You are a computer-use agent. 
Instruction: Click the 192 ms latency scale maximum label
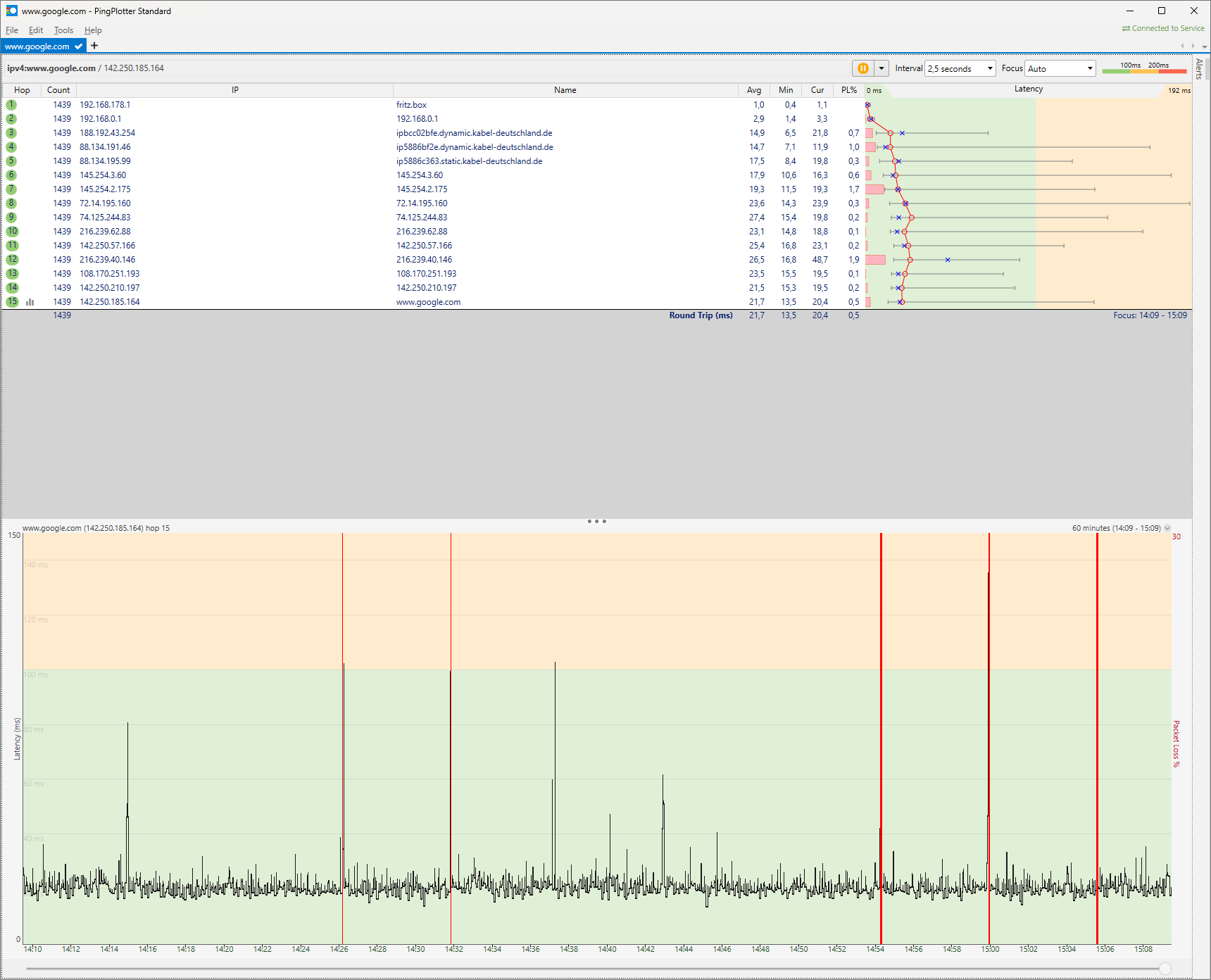[1179, 91]
